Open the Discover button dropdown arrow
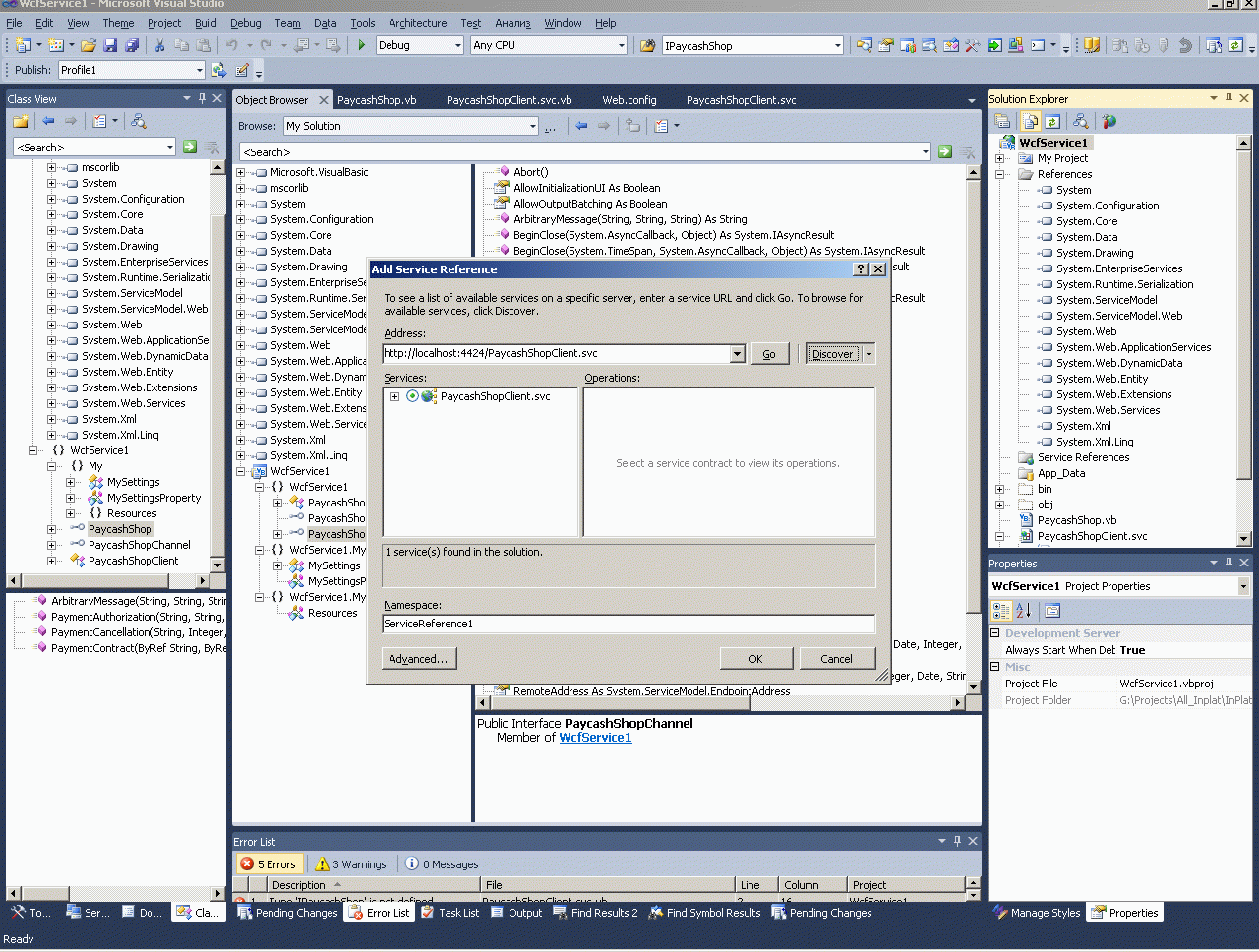The image size is (1259, 952). tap(869, 354)
